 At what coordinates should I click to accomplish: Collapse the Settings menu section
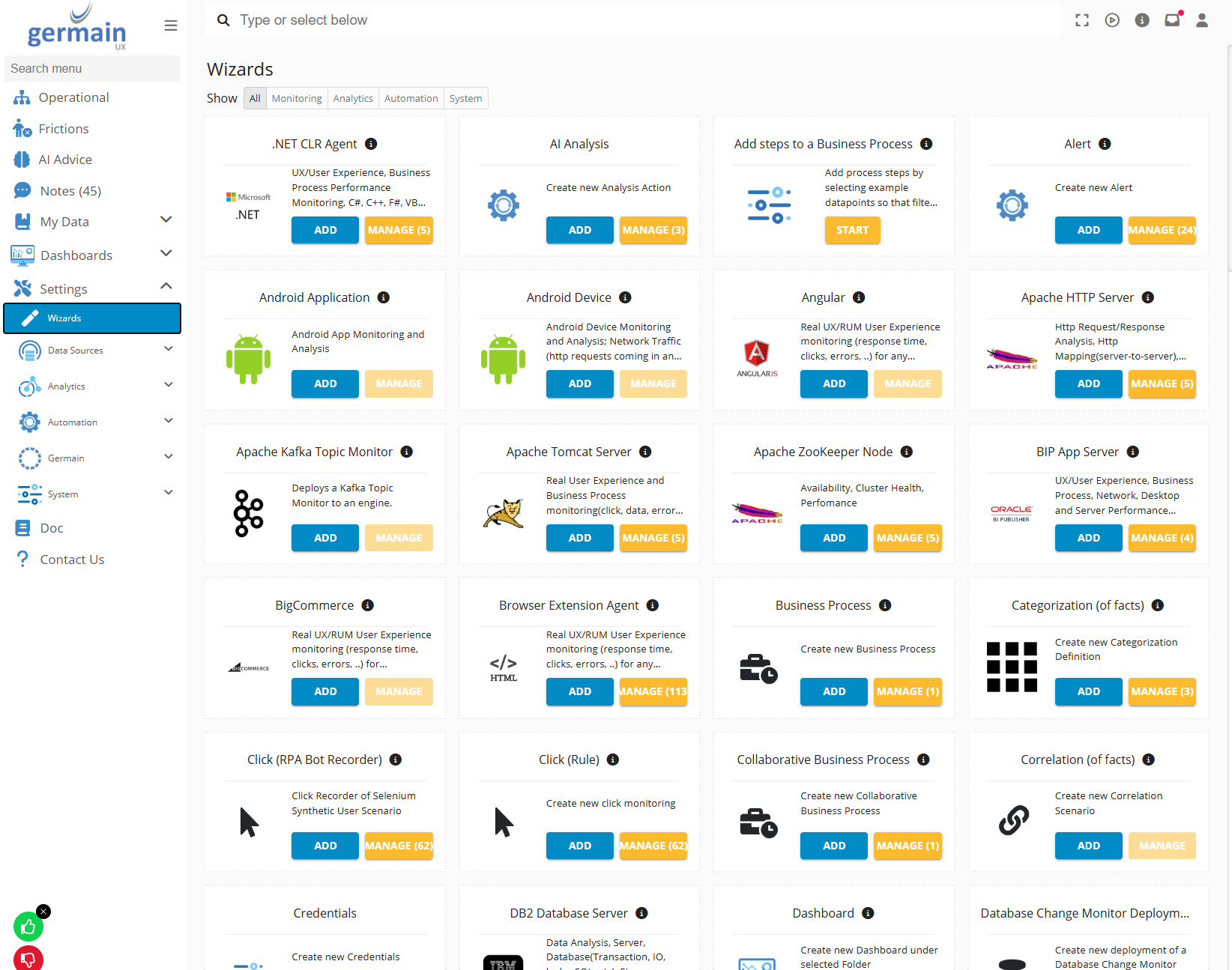coord(166,286)
